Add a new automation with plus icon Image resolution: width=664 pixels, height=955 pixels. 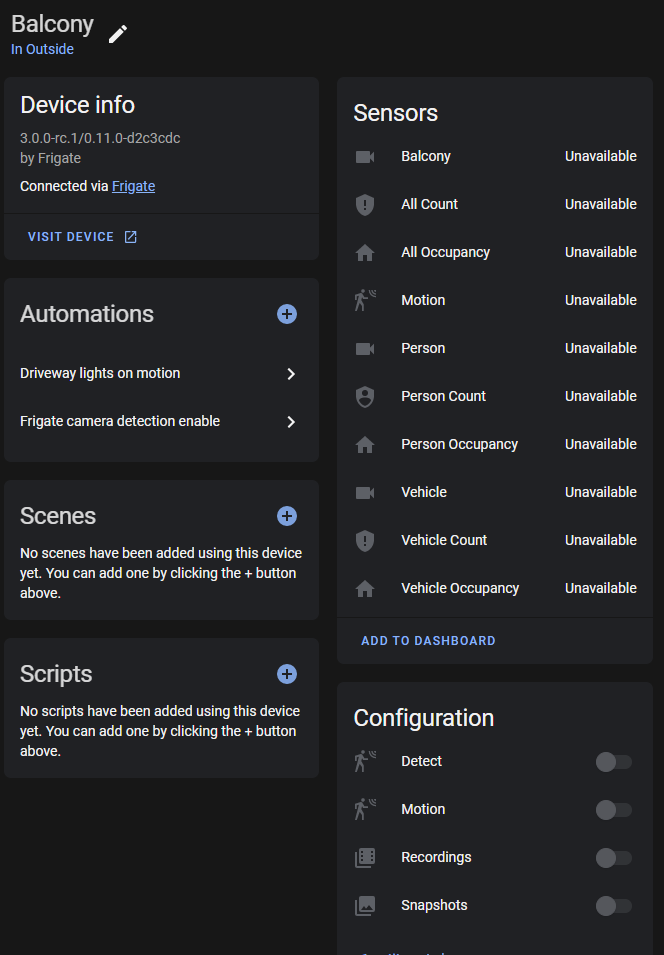pyautogui.click(x=287, y=314)
